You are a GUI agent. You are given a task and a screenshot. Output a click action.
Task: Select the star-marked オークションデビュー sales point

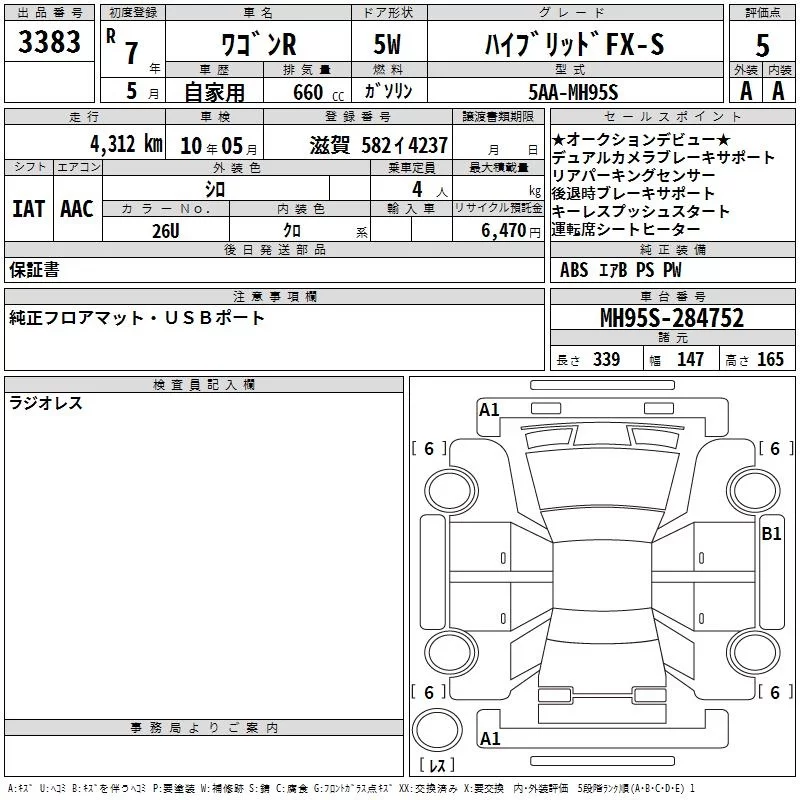(641, 140)
